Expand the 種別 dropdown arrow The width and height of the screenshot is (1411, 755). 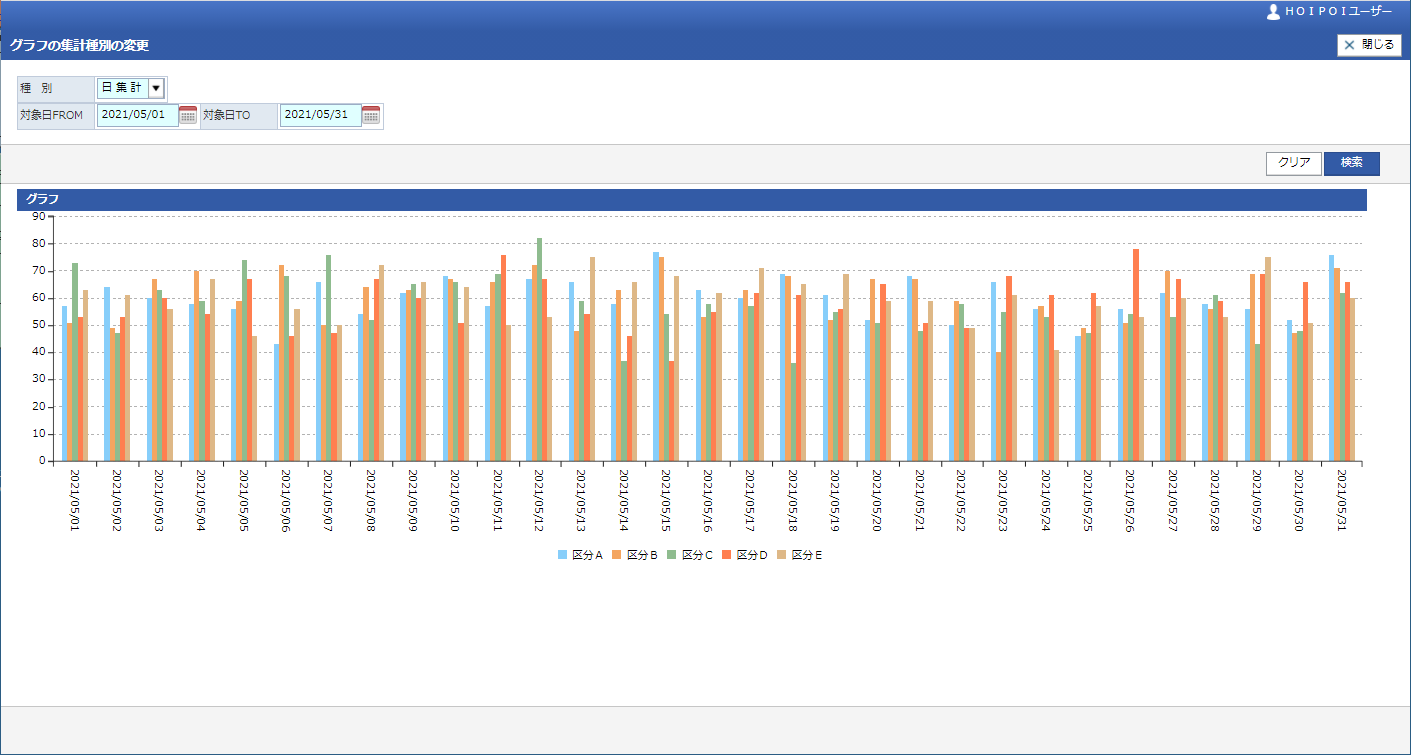pyautogui.click(x=155, y=88)
